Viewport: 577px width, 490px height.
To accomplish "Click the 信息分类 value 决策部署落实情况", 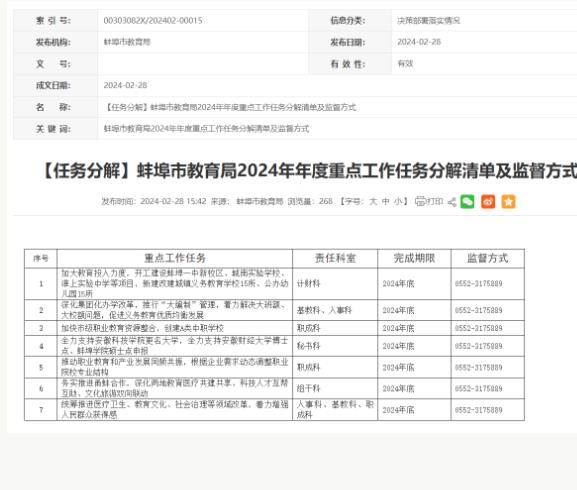I will click(429, 21).
